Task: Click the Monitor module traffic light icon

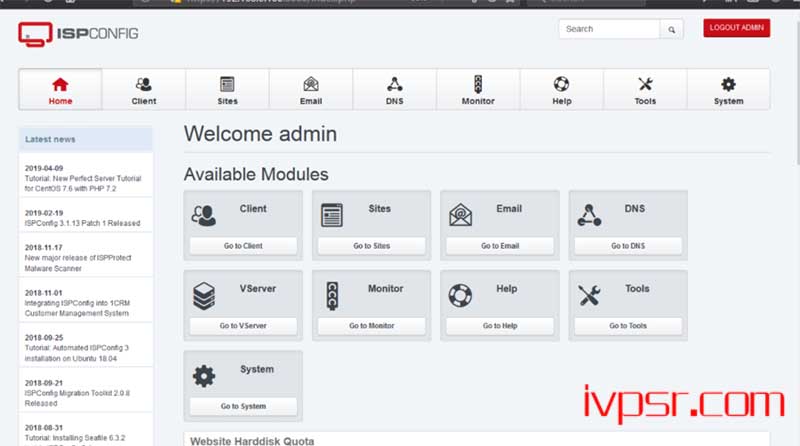Action: point(332,296)
